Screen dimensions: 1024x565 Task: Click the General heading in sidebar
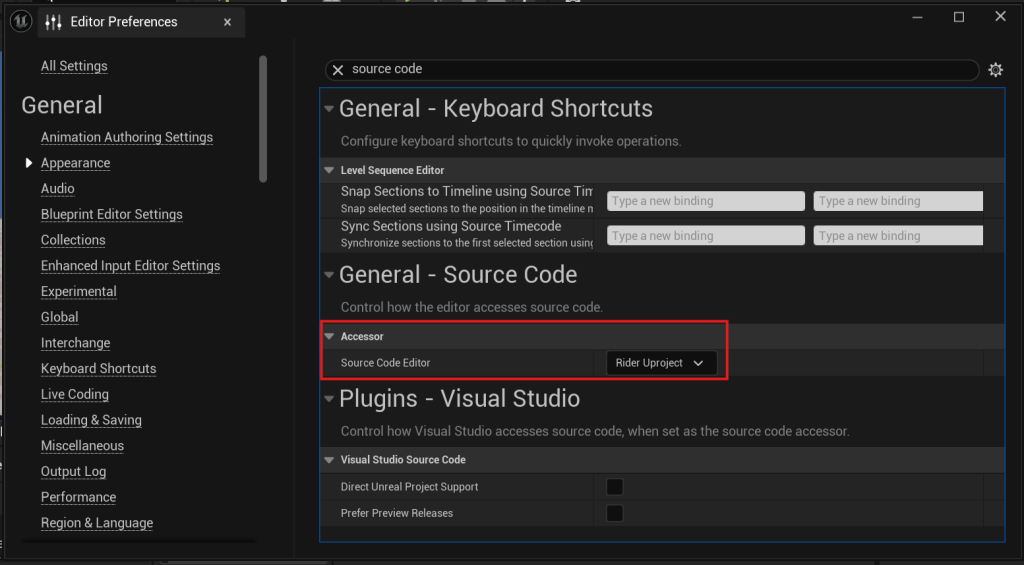click(62, 105)
